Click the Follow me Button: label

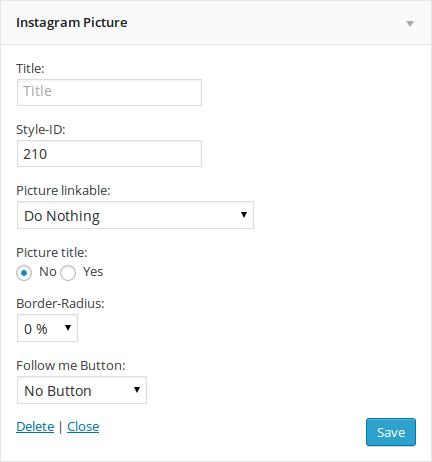71,366
